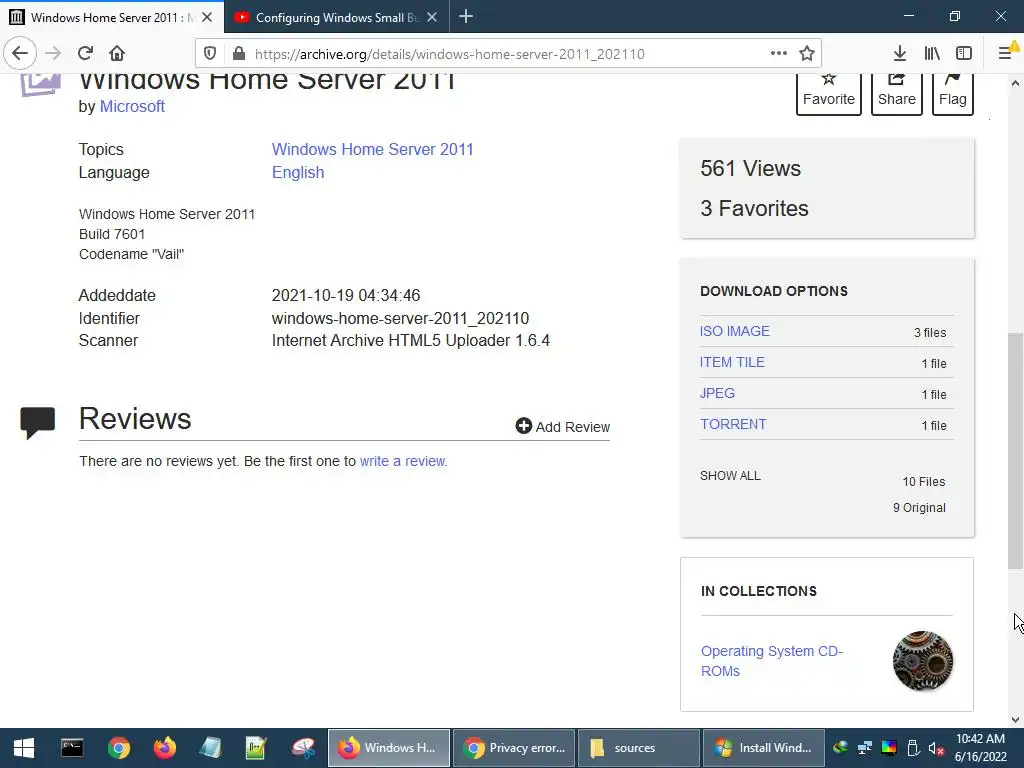Open the Firefox home page icon
This screenshot has height=768, width=1024.
click(x=117, y=53)
